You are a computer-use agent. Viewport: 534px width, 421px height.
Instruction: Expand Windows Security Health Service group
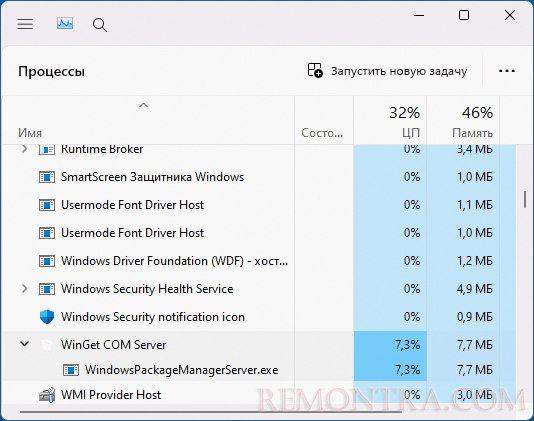(x=24, y=289)
